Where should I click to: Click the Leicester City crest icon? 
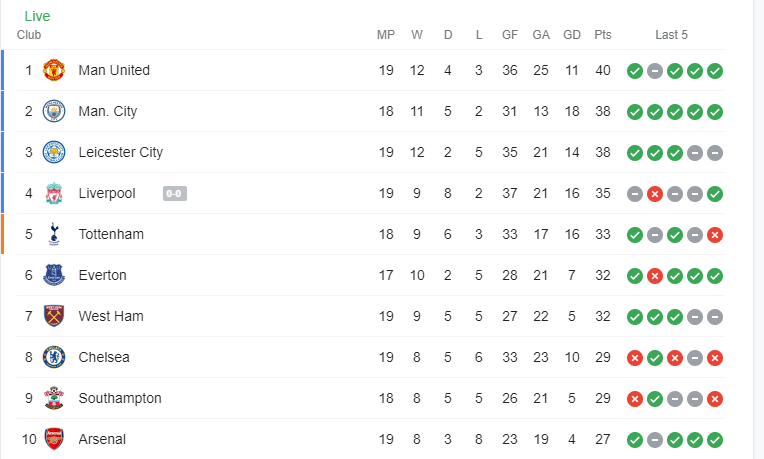click(x=54, y=152)
